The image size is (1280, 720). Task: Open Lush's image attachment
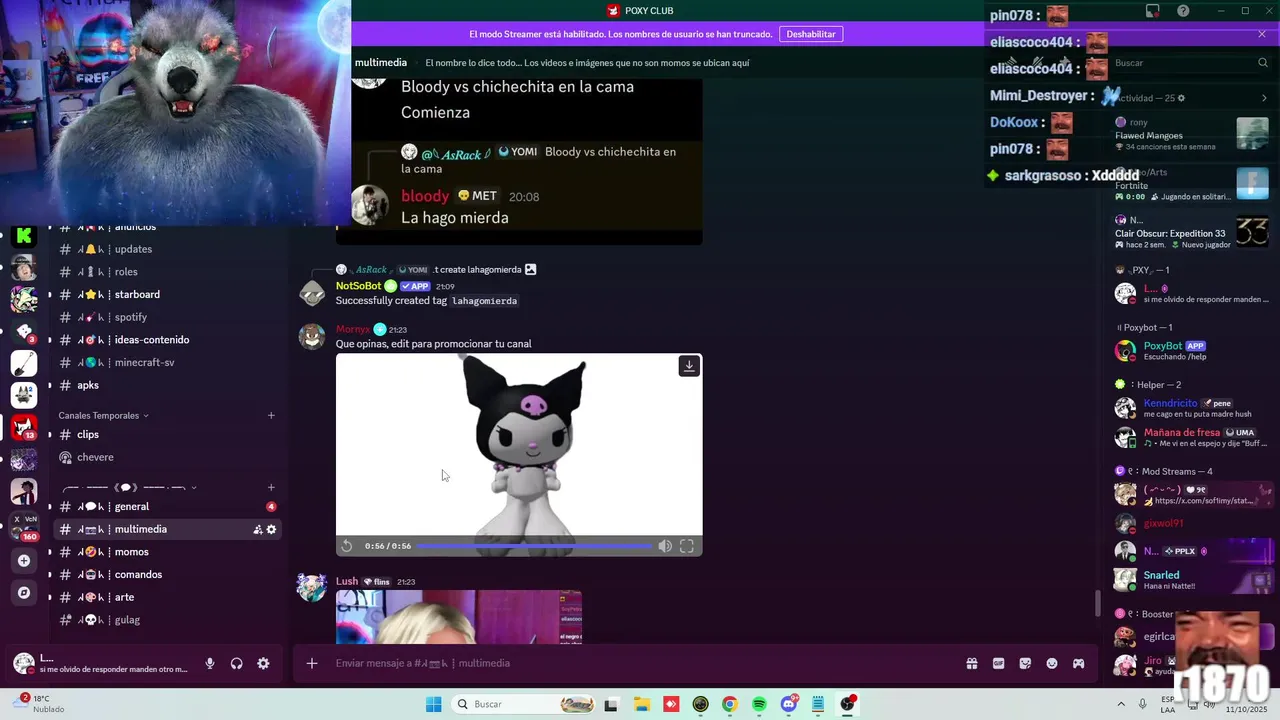pyautogui.click(x=459, y=617)
